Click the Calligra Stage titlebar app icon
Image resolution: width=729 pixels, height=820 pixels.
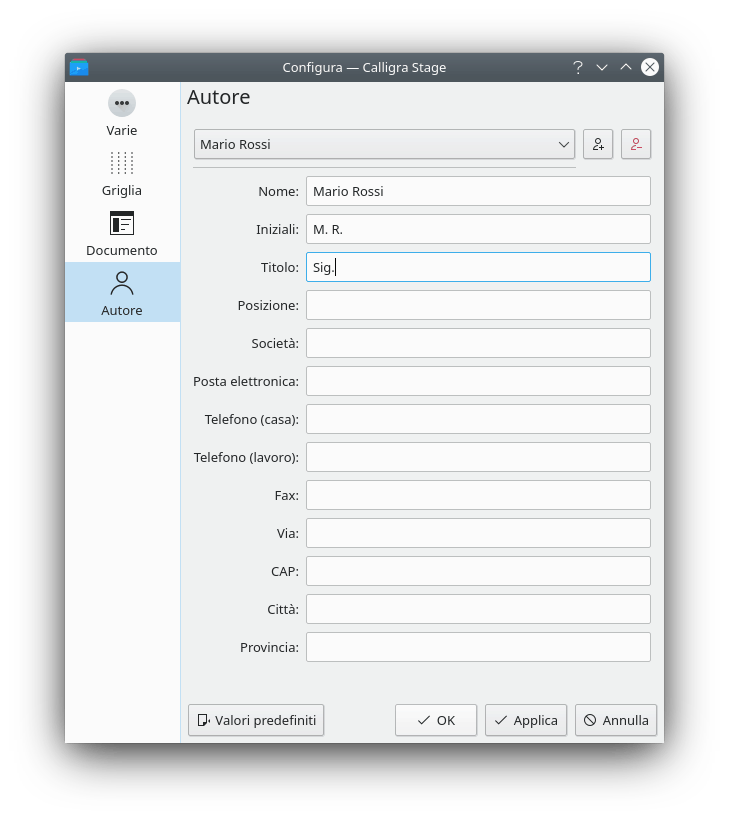pyautogui.click(x=79, y=67)
